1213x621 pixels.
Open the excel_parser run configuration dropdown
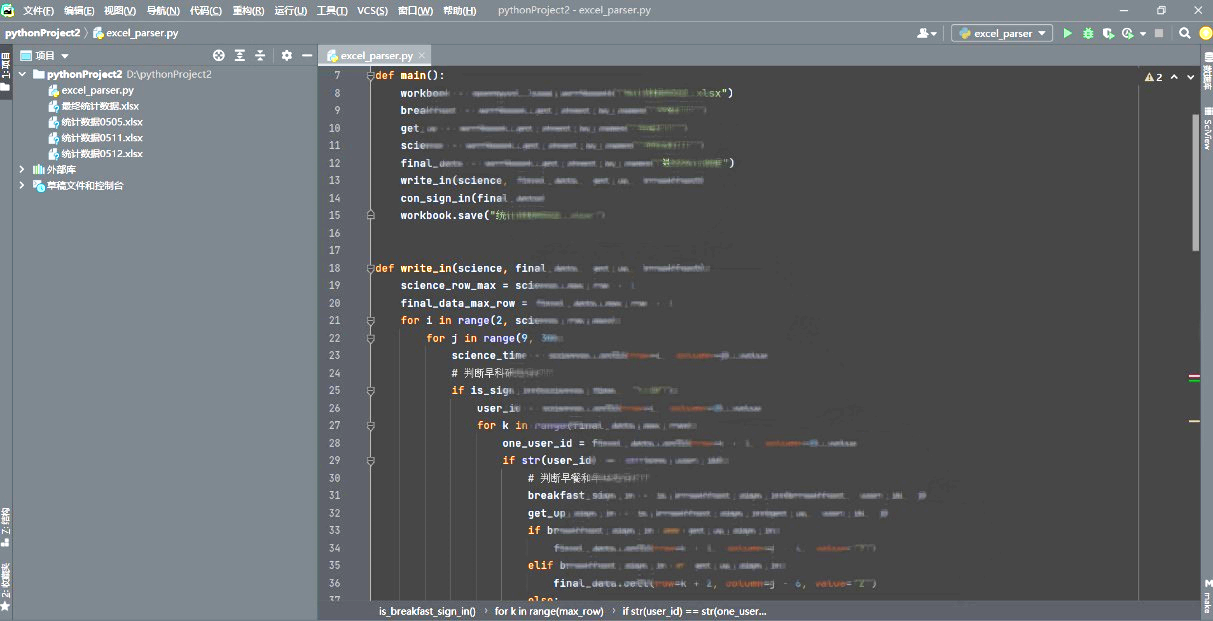tap(1001, 33)
